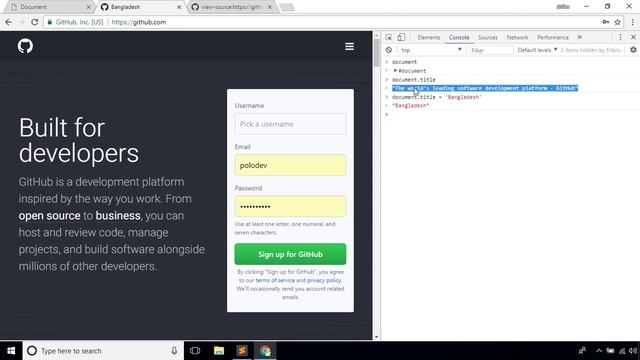This screenshot has height=360, width=640.
Task: Close the Bangladesh browser tab
Action: click(179, 7)
